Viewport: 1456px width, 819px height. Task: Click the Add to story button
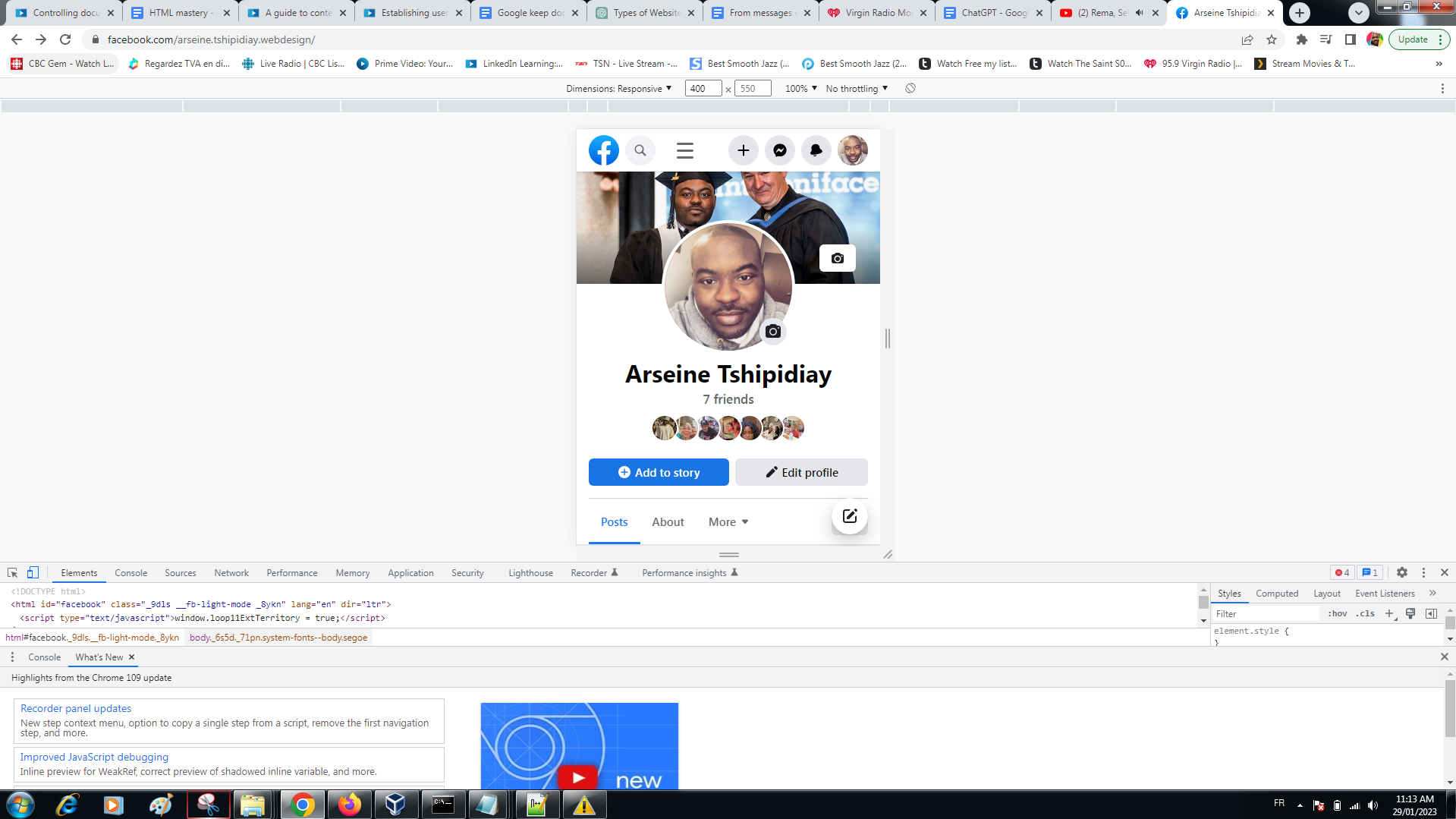[658, 472]
